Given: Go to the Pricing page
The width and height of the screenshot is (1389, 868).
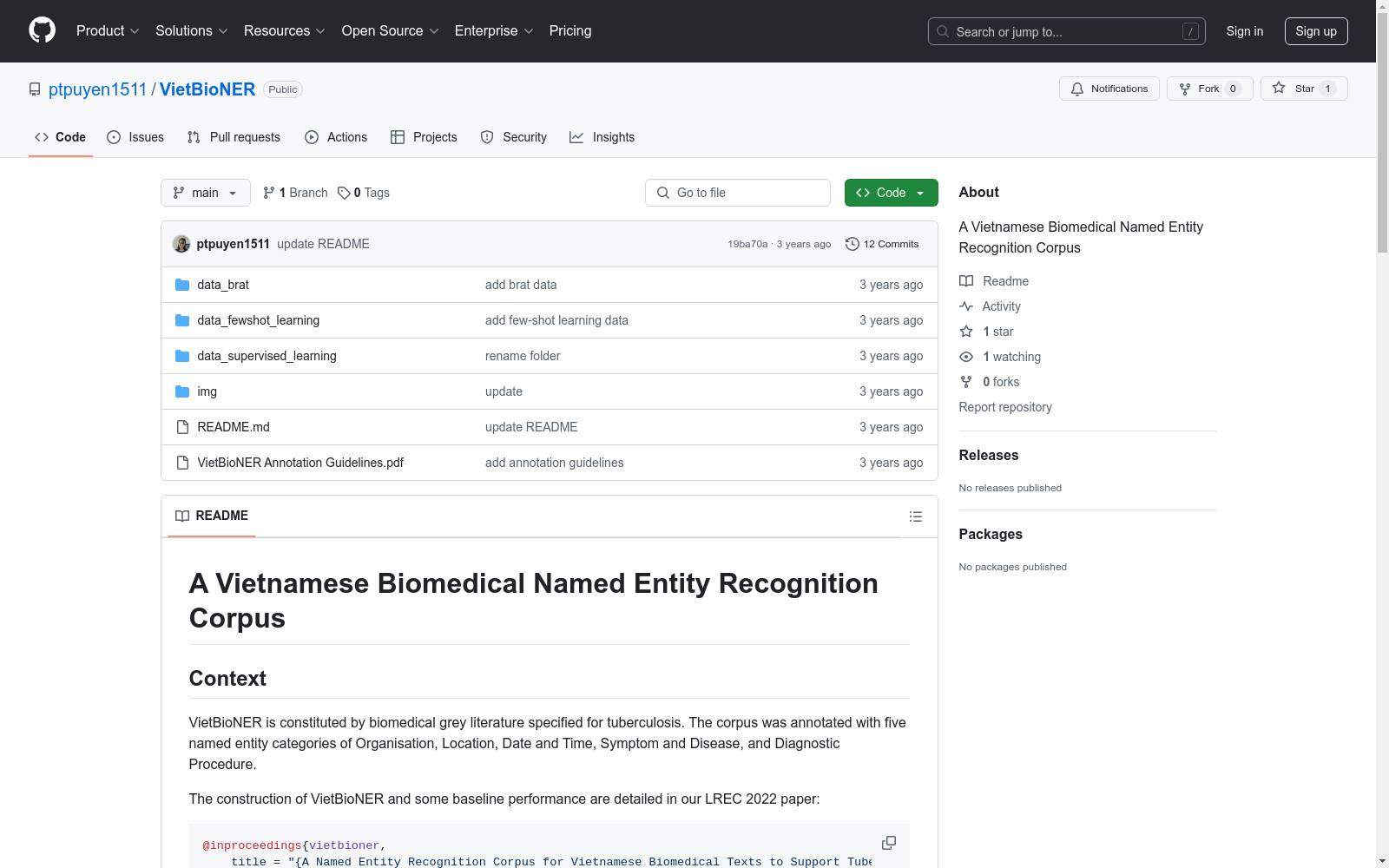Looking at the screenshot, I should (570, 31).
